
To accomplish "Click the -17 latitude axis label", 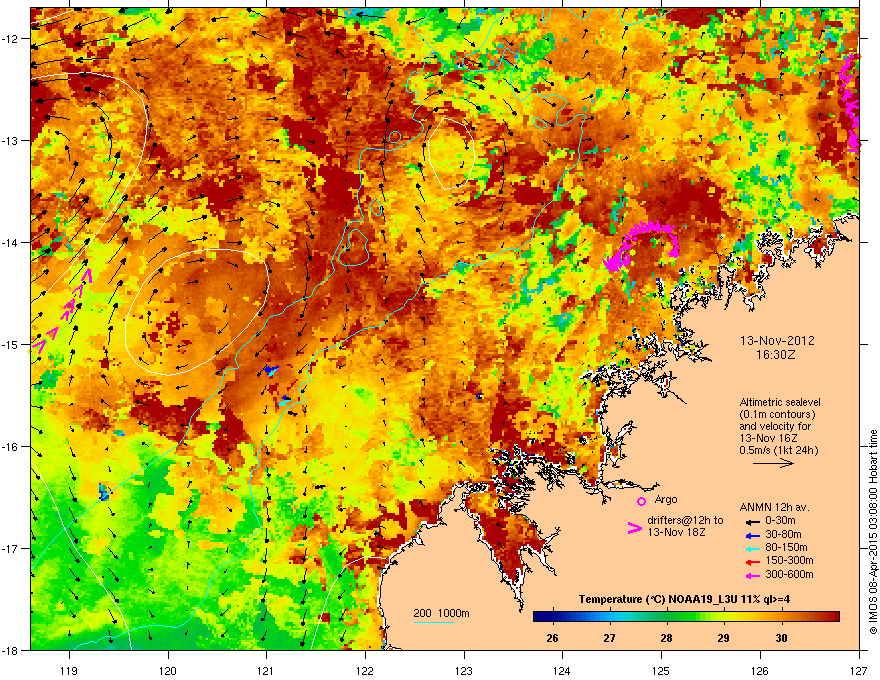I will [x=11, y=548].
